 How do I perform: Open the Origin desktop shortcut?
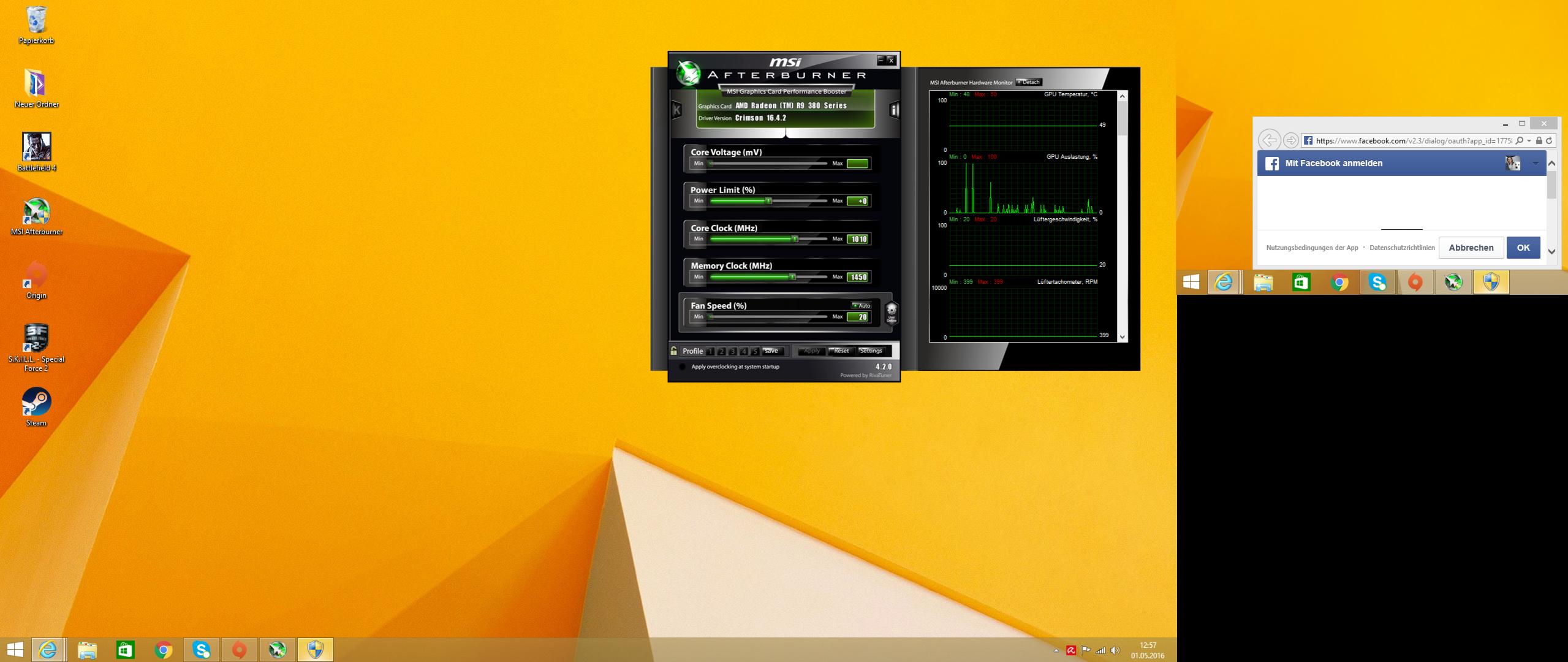pos(37,275)
